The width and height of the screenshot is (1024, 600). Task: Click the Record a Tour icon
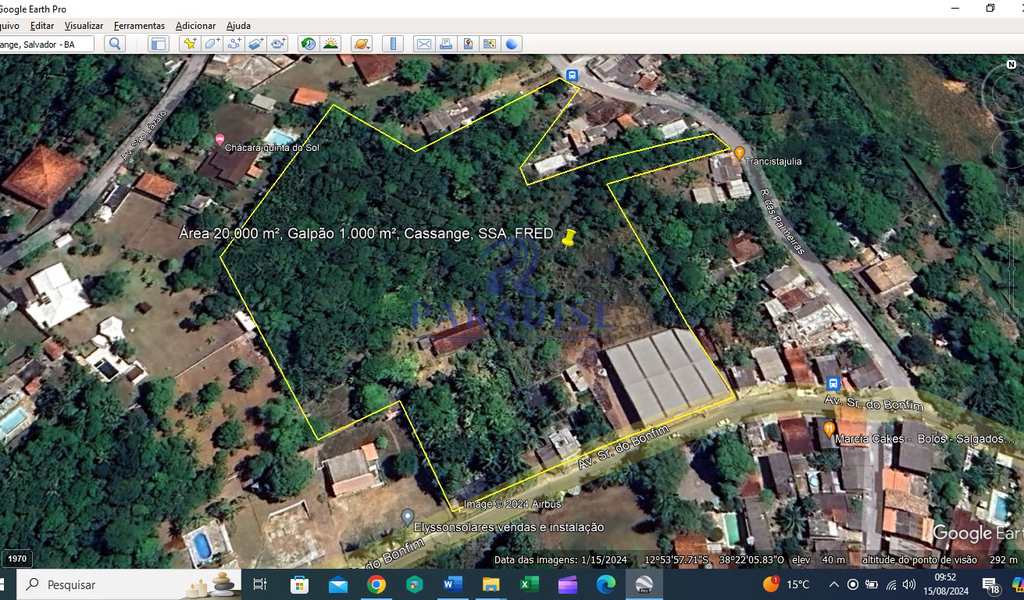(278, 44)
